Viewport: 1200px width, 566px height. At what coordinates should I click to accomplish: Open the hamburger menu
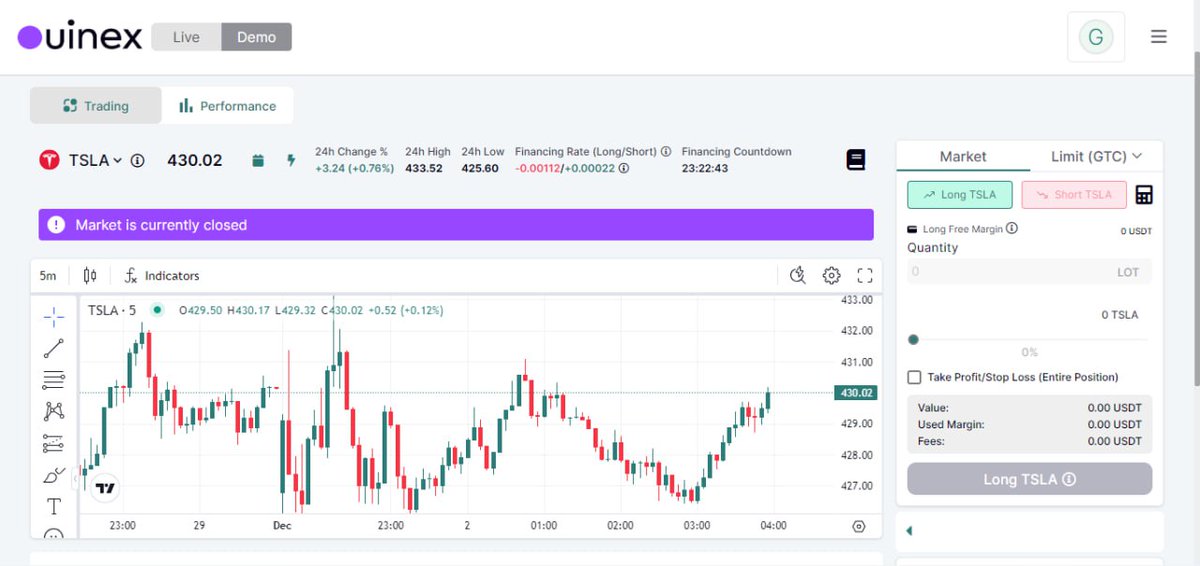tap(1159, 37)
